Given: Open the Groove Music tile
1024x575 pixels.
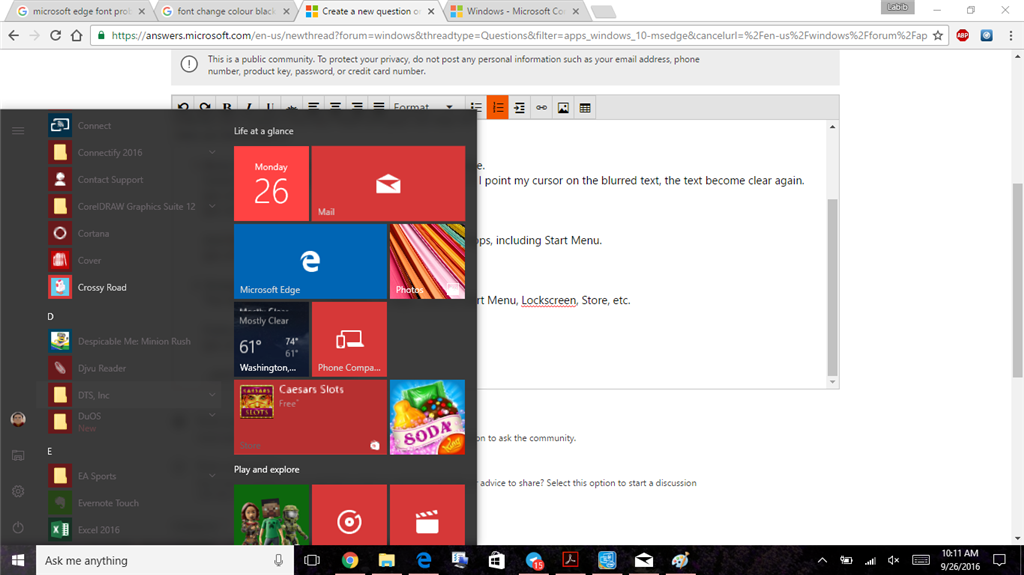Looking at the screenshot, I should pyautogui.click(x=349, y=515).
